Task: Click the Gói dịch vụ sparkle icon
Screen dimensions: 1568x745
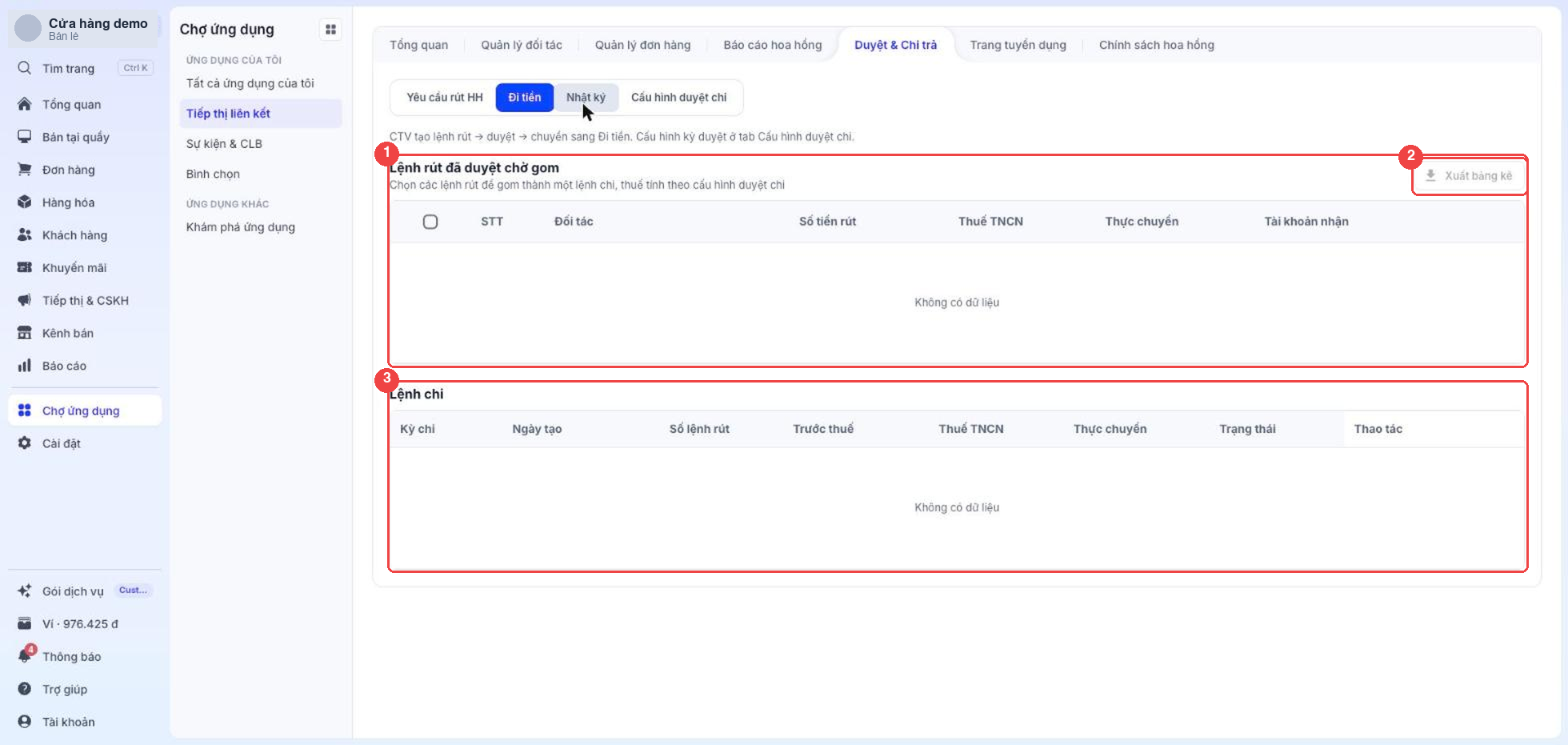Action: tap(25, 591)
